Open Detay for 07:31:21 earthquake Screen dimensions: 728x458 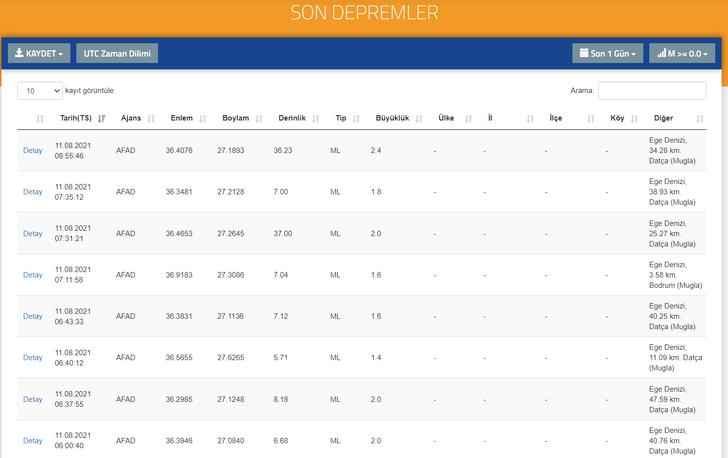click(x=32, y=234)
